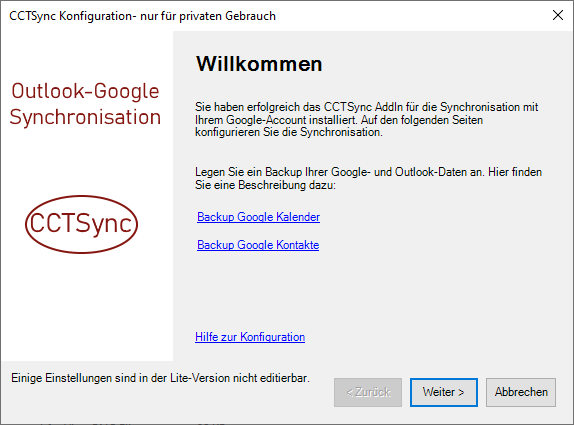574x425 pixels.
Task: Click the 'Sie eine Beschreibung dazu:' text line
Action: (x=265, y=185)
